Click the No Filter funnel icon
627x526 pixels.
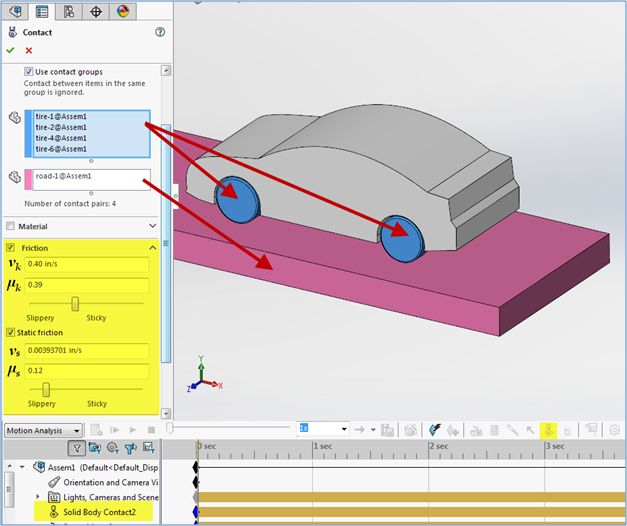(77, 448)
